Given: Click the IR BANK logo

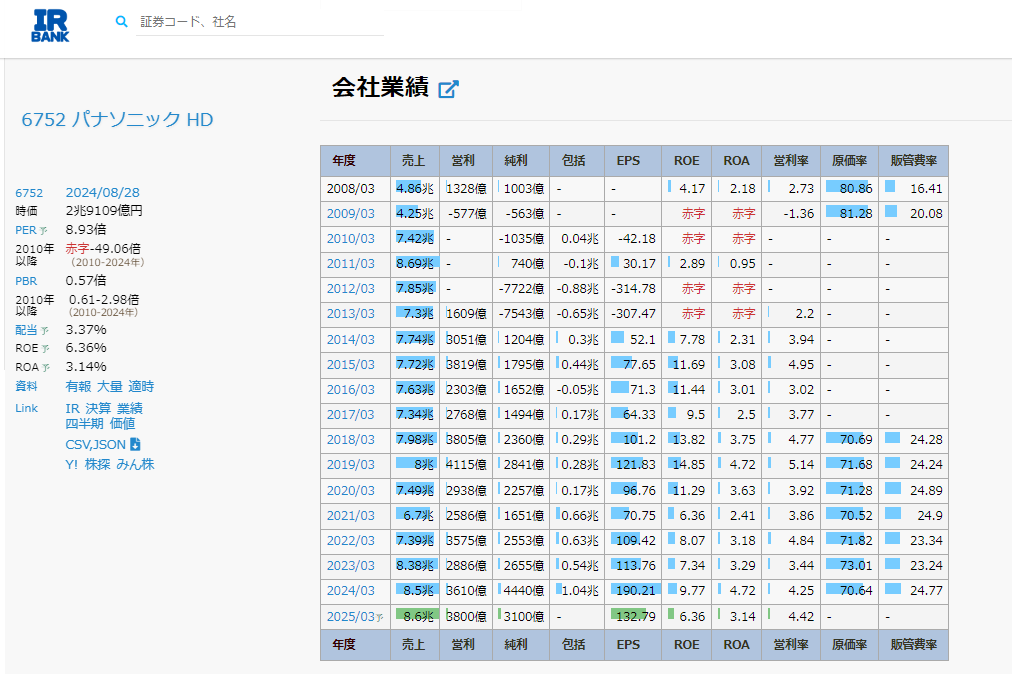Looking at the screenshot, I should (x=50, y=26).
